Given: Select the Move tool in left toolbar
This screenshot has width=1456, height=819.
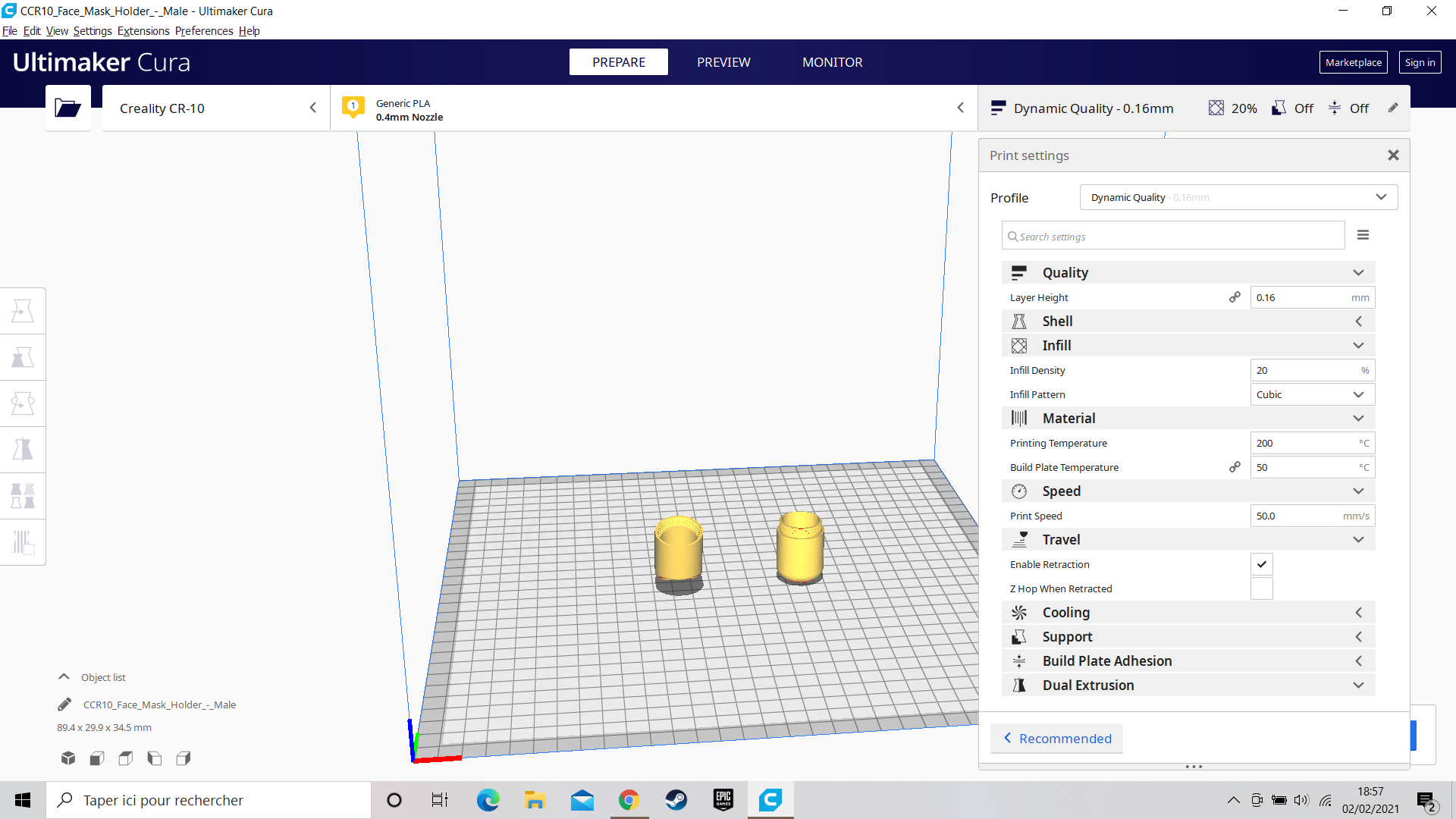Looking at the screenshot, I should [23, 311].
